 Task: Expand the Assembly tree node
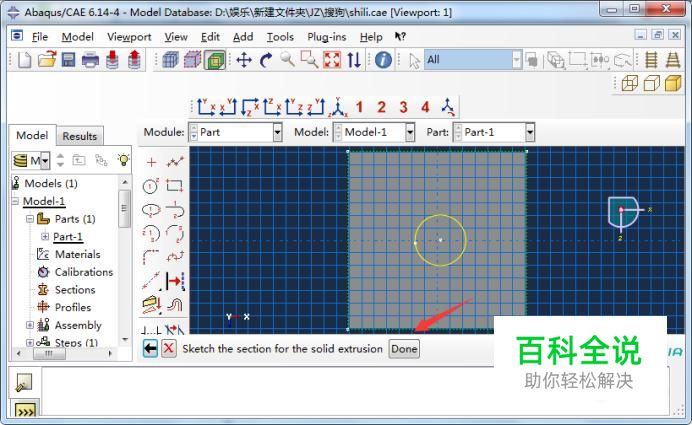[x=30, y=325]
